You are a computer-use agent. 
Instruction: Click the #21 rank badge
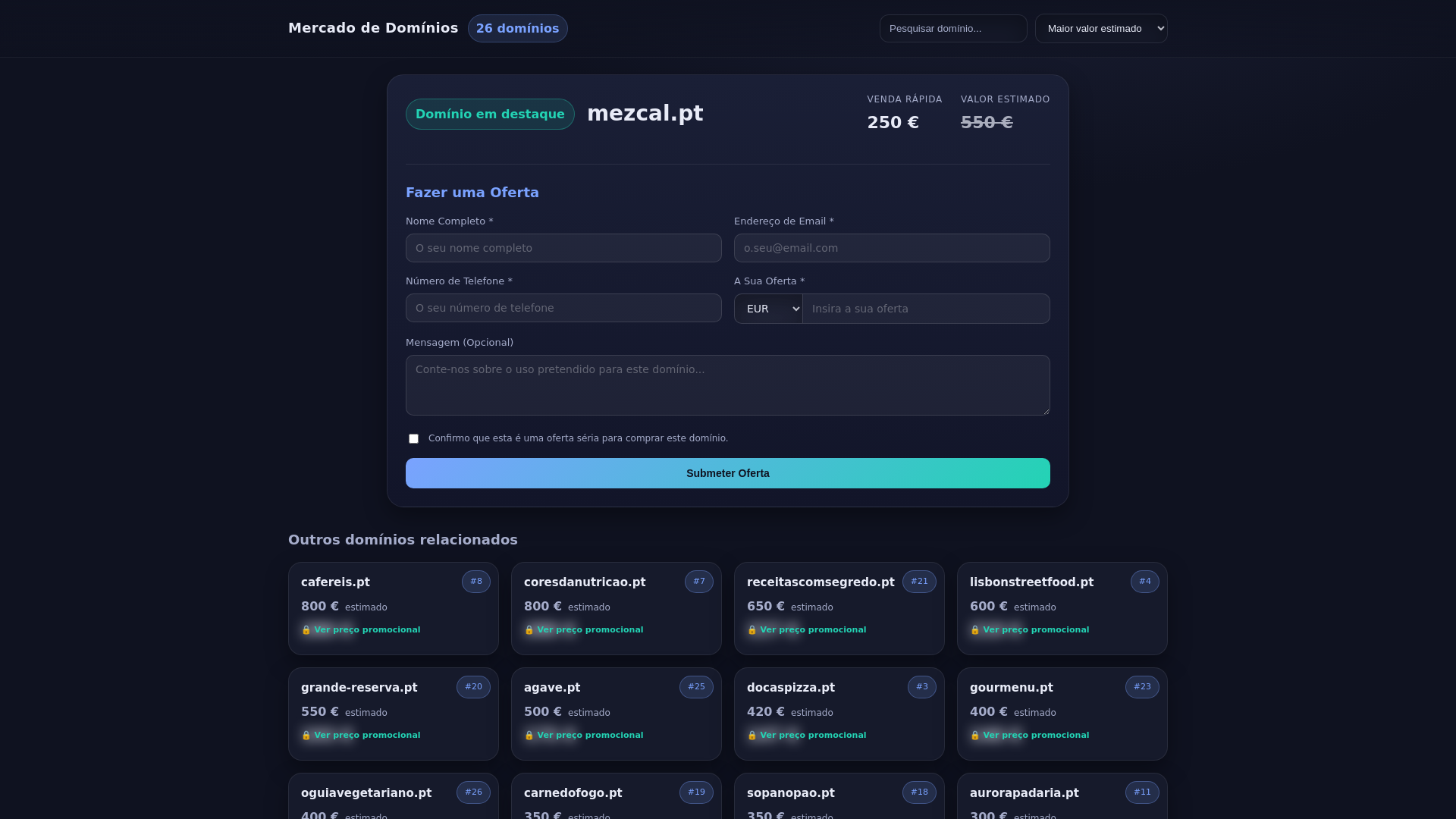[919, 582]
